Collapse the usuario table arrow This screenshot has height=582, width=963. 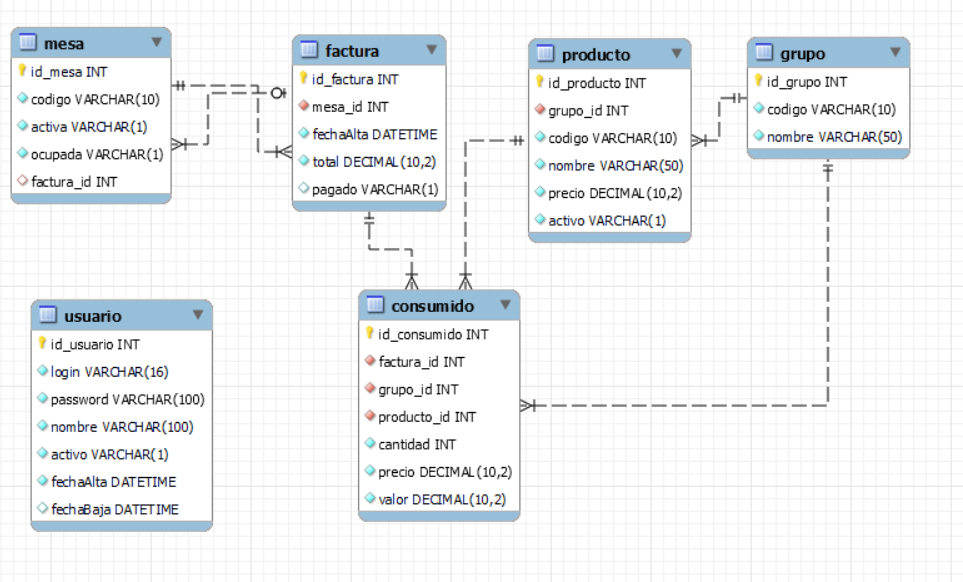point(197,314)
